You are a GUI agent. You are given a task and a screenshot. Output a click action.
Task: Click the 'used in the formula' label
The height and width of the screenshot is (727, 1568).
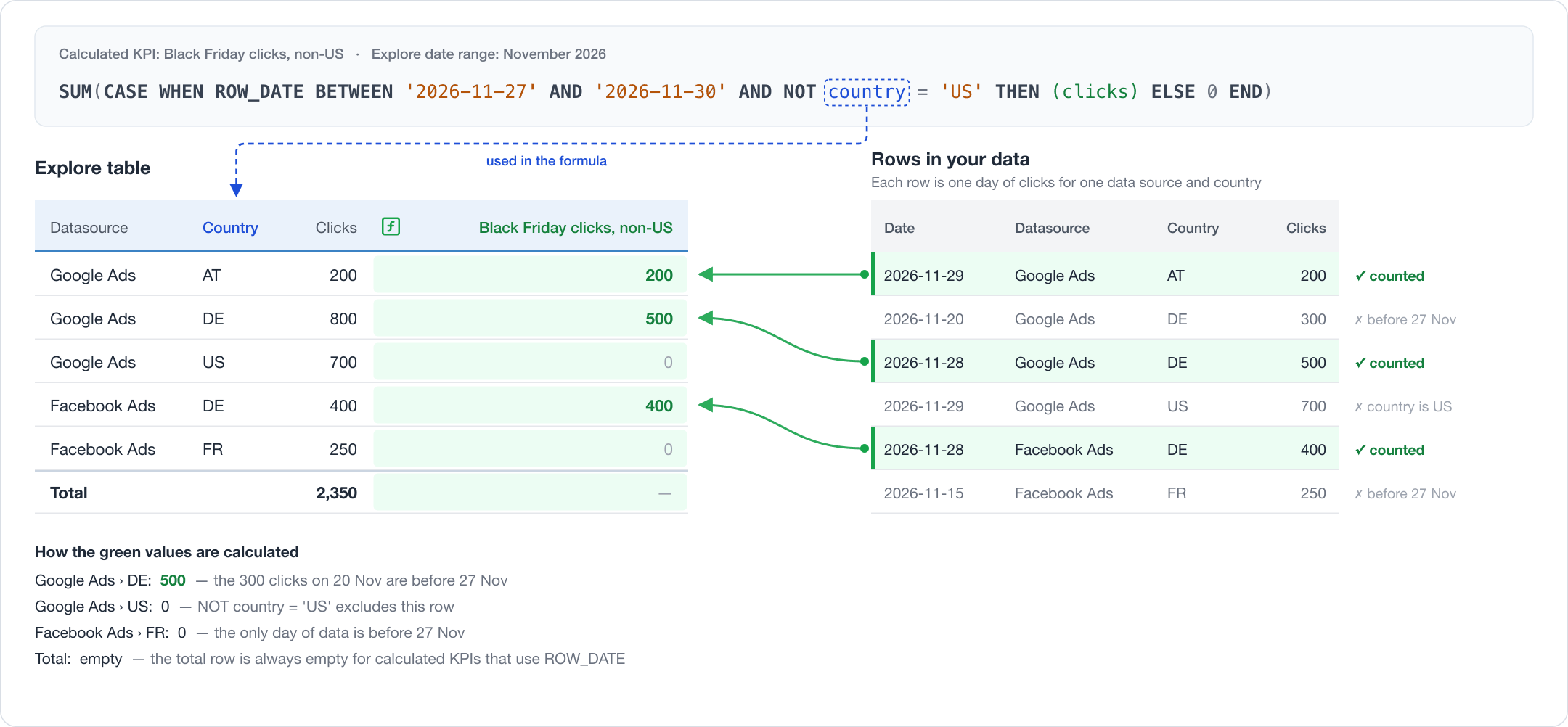tap(547, 161)
